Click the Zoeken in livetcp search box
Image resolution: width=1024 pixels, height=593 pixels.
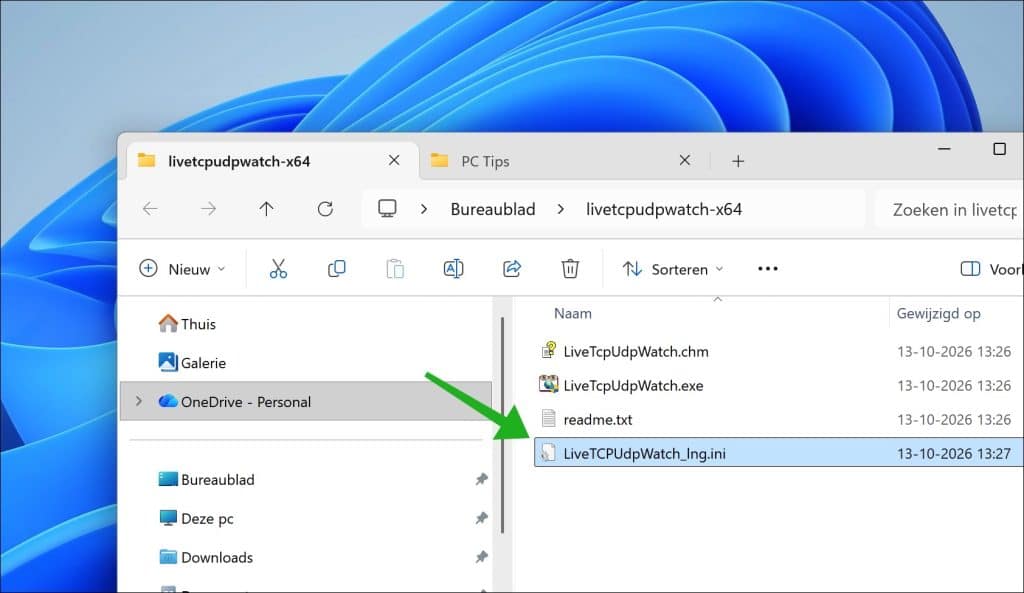950,210
